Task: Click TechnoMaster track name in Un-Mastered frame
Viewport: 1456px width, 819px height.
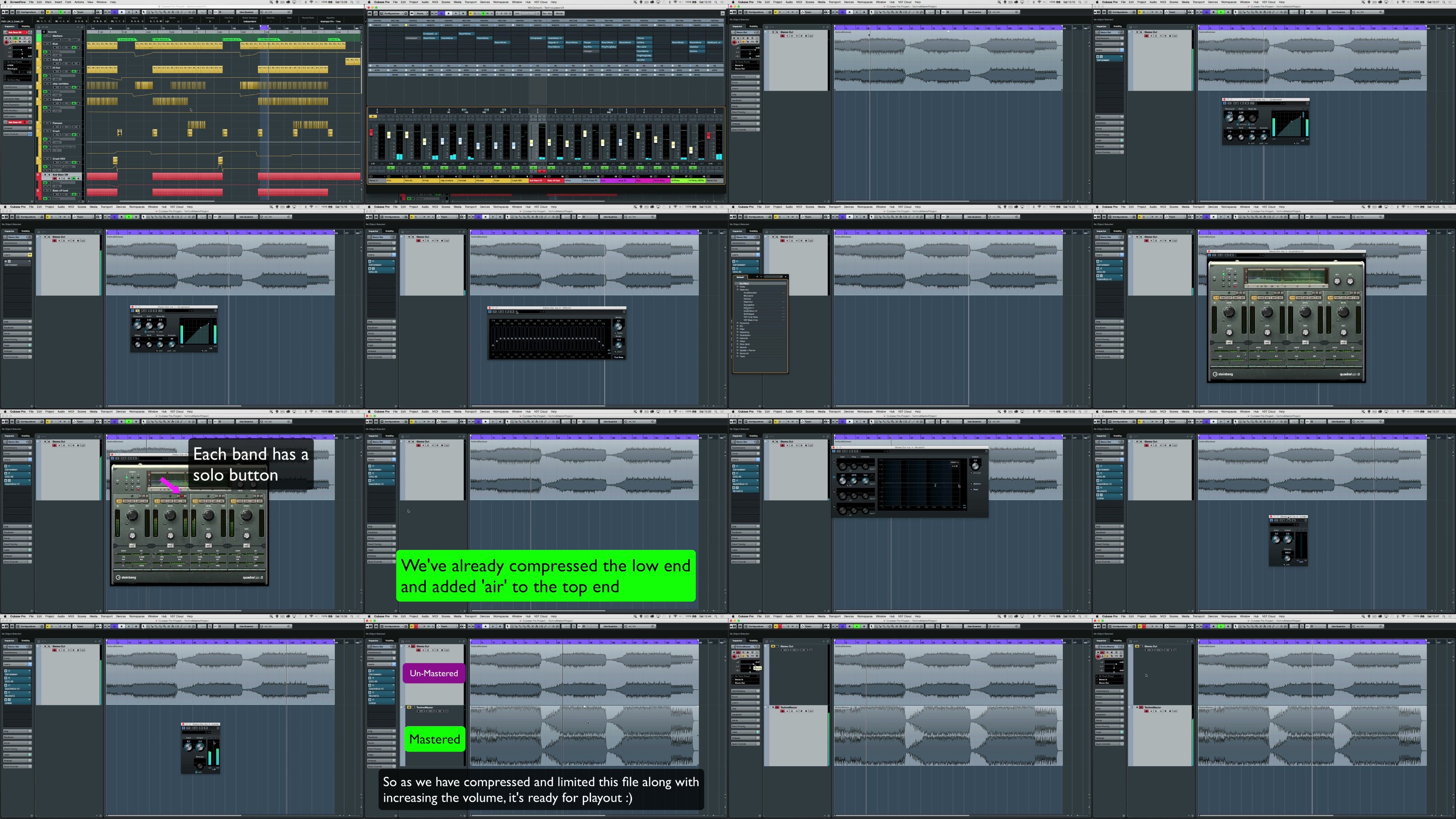Action: point(425,708)
